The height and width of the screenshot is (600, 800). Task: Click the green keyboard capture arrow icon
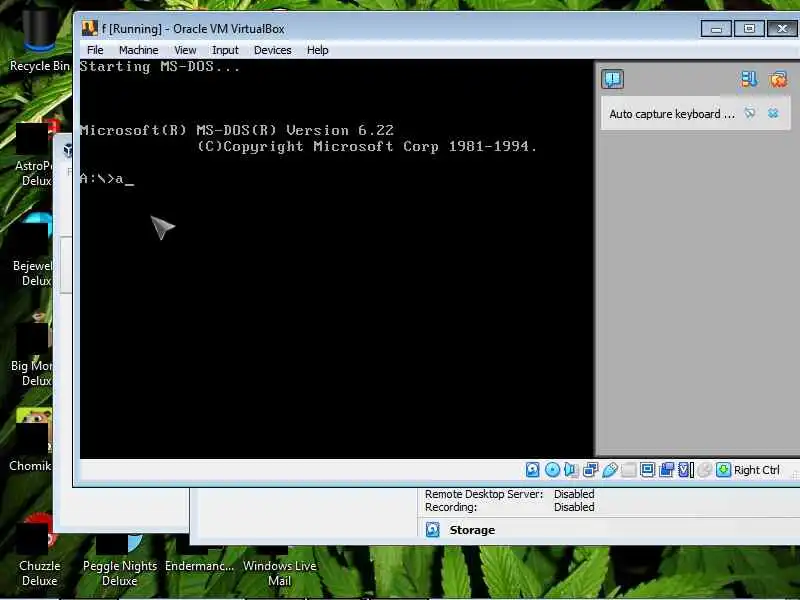[723, 470]
